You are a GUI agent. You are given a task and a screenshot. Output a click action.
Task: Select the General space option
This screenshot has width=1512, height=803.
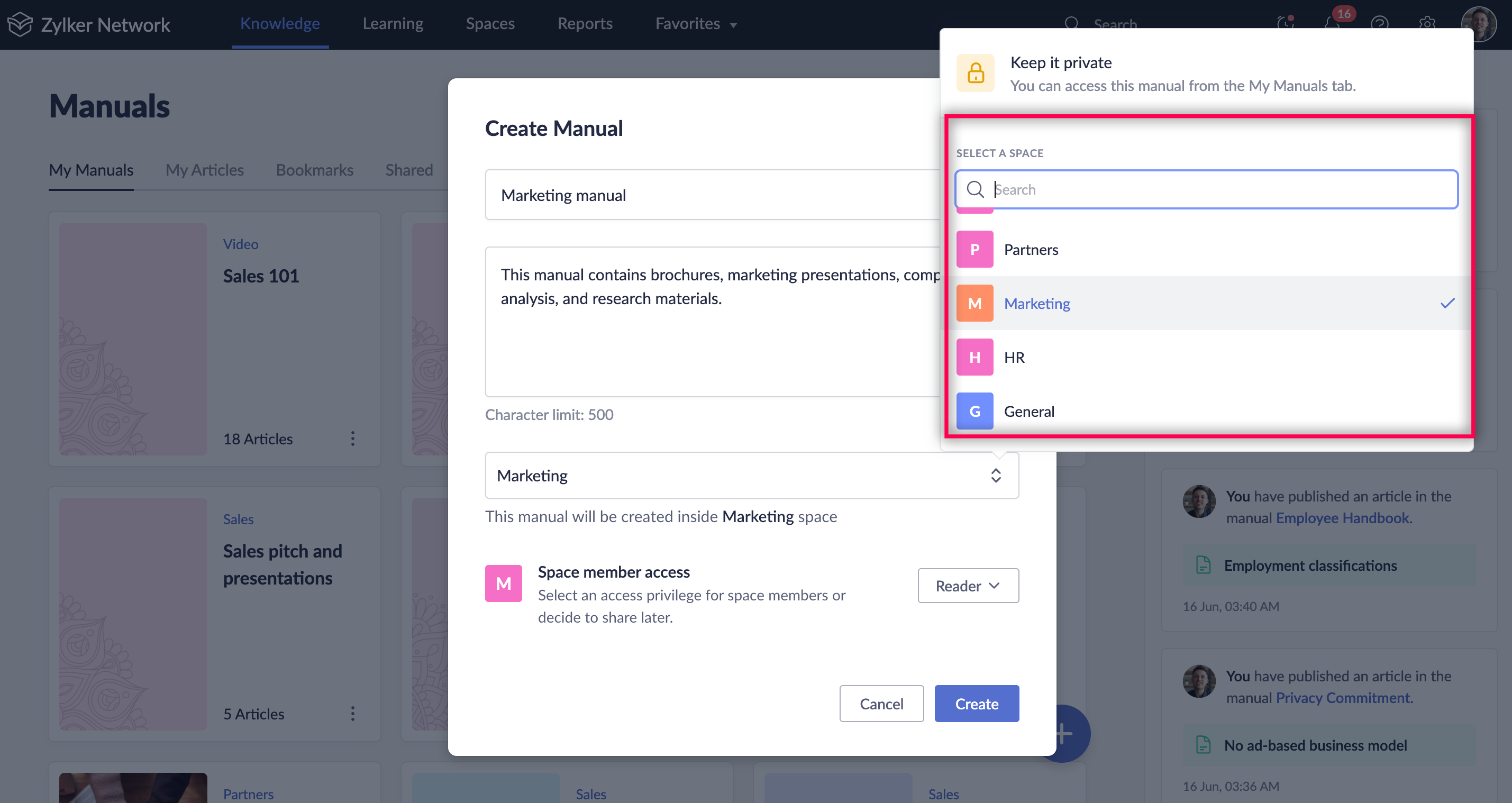pos(1029,412)
